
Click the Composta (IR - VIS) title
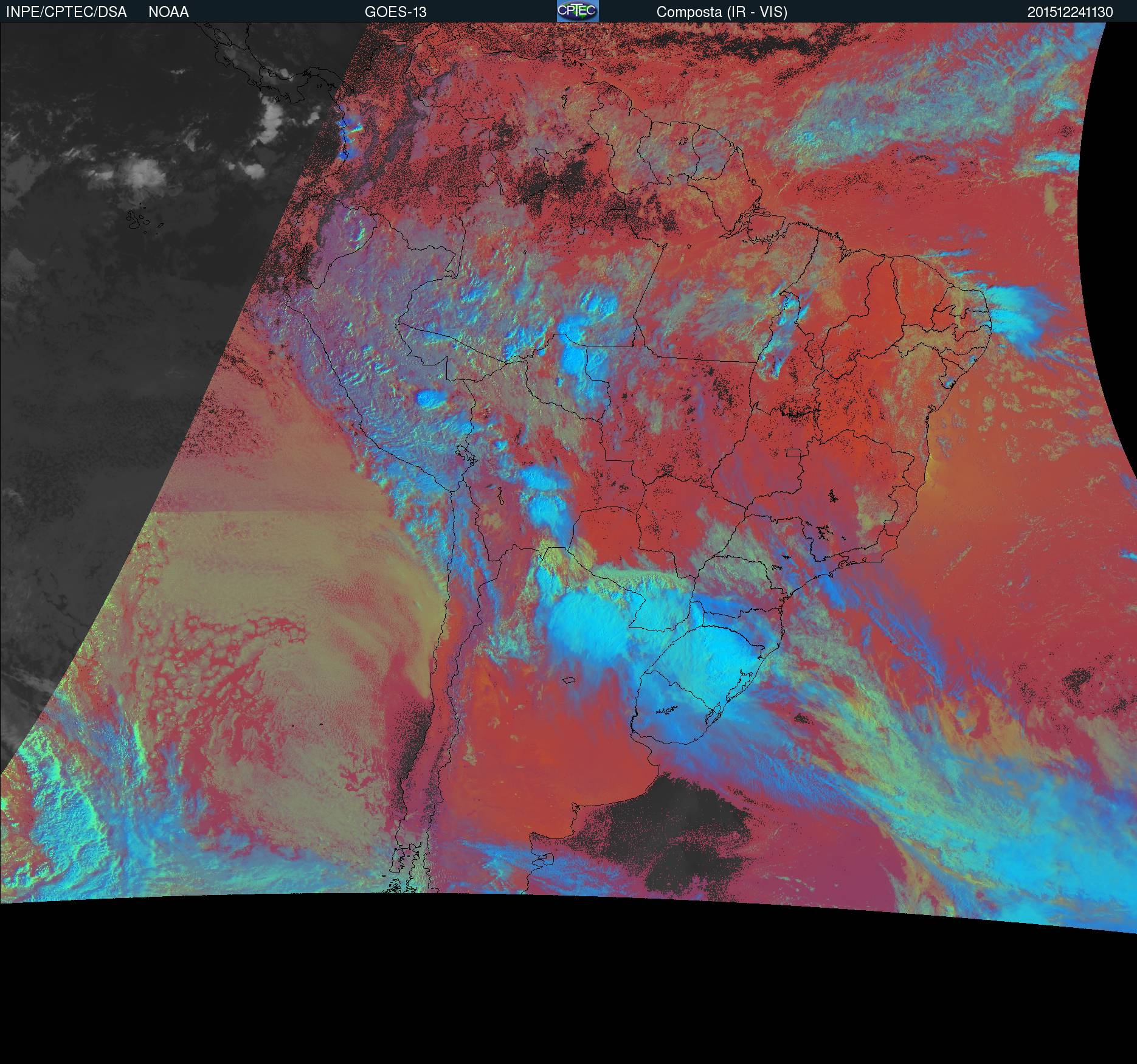point(722,12)
